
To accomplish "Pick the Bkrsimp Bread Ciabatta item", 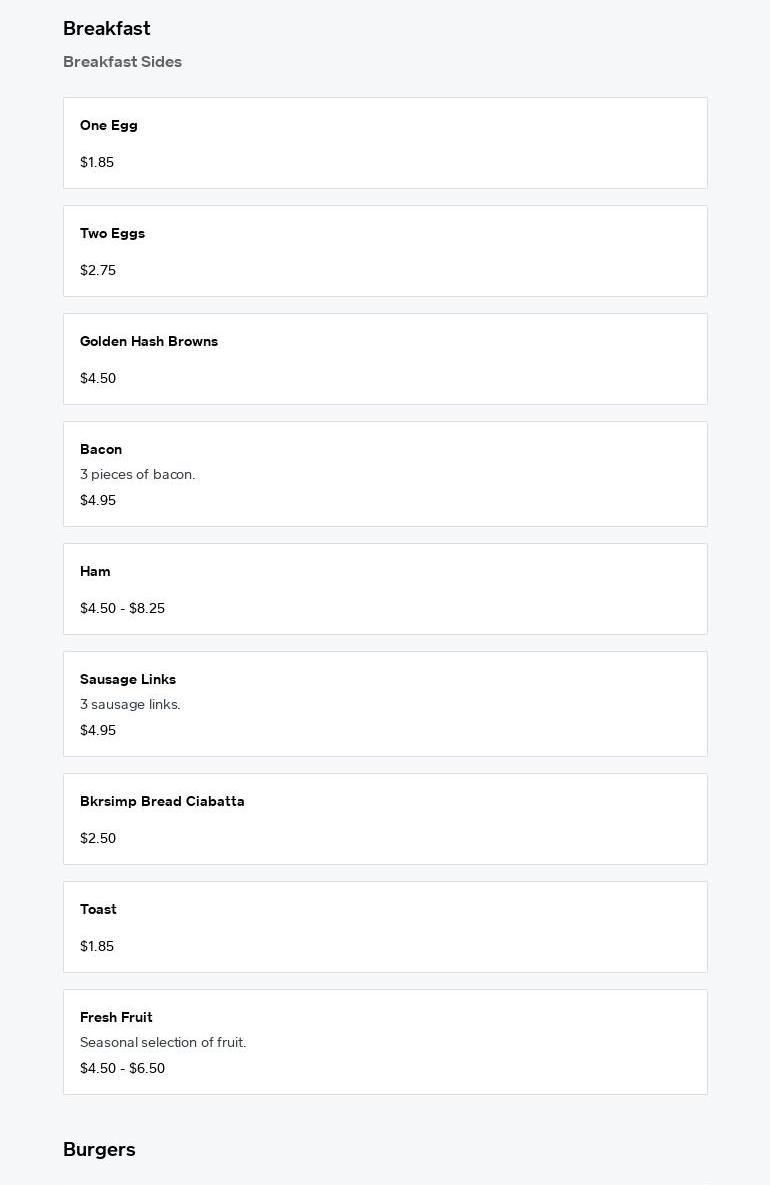I will coord(385,819).
